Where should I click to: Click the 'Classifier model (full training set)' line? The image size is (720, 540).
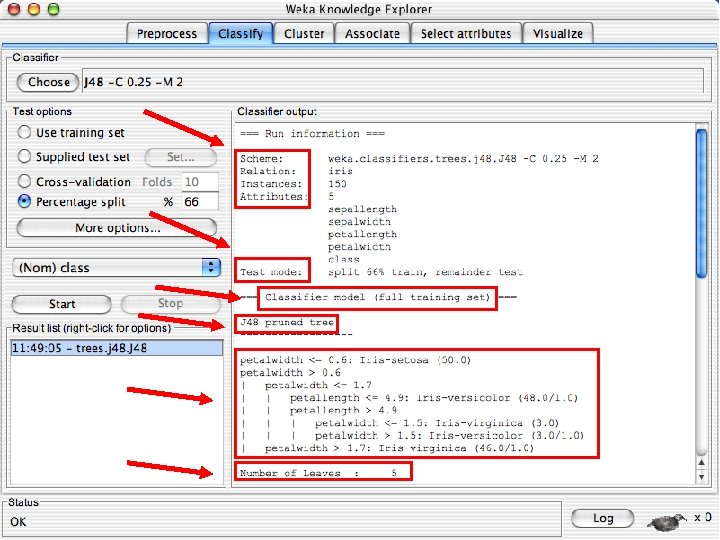tap(378, 297)
